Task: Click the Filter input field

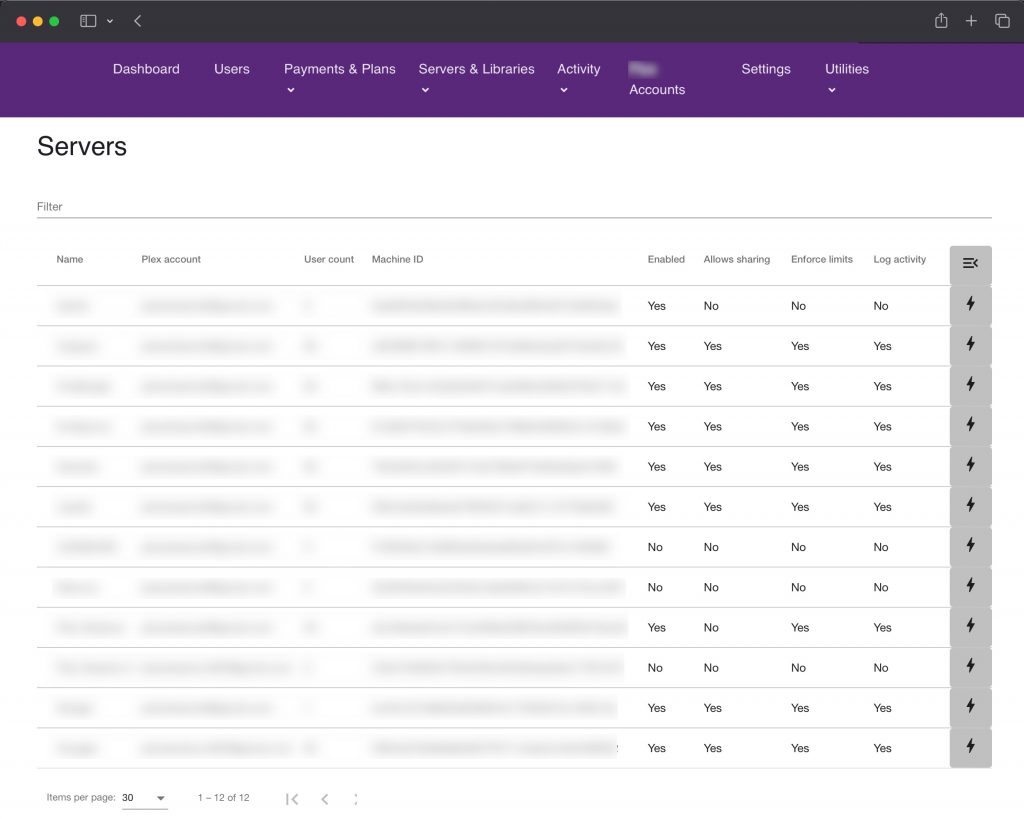Action: pyautogui.click(x=514, y=207)
